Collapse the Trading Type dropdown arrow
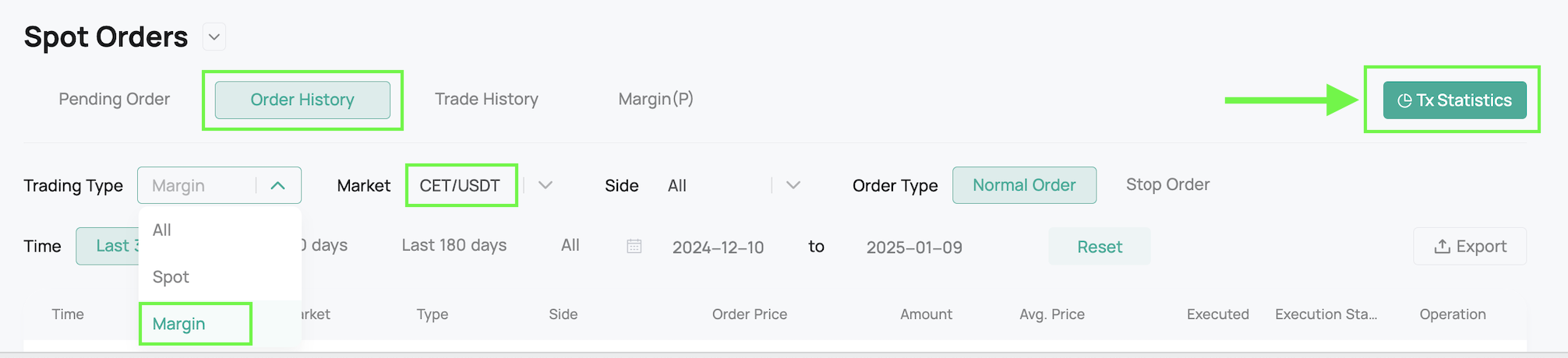 278,185
